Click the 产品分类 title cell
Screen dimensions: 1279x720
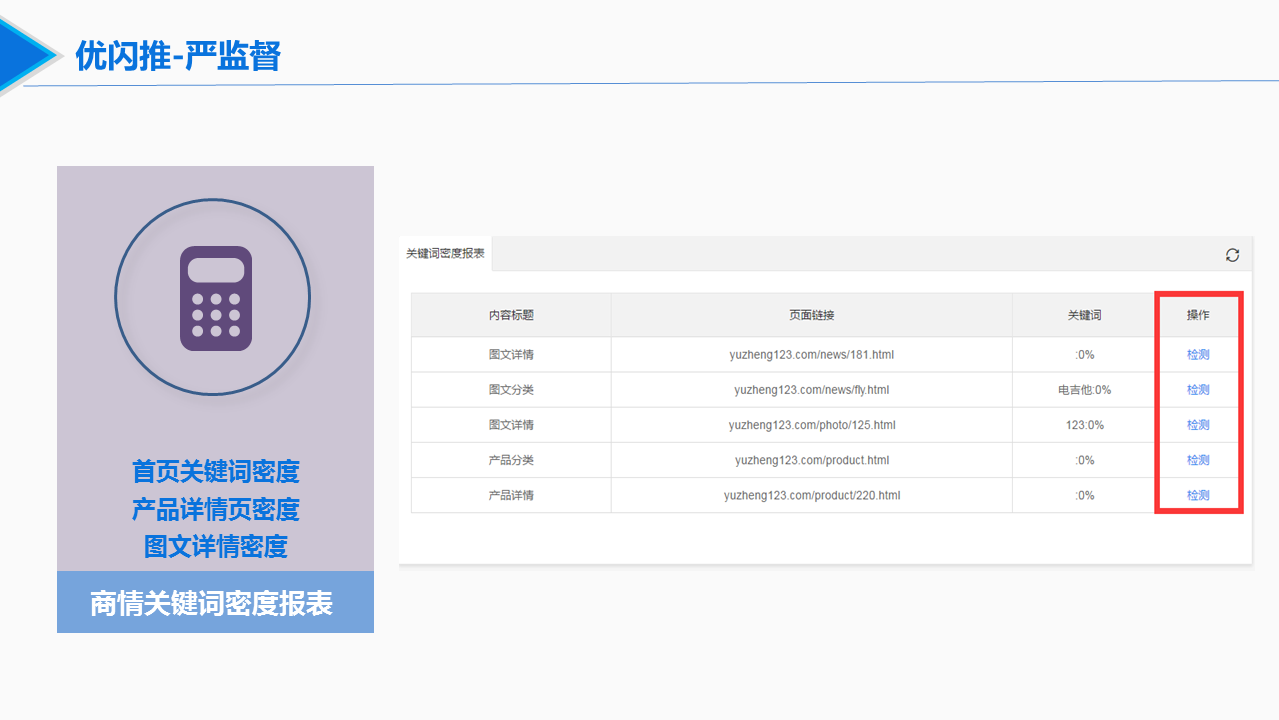click(511, 460)
